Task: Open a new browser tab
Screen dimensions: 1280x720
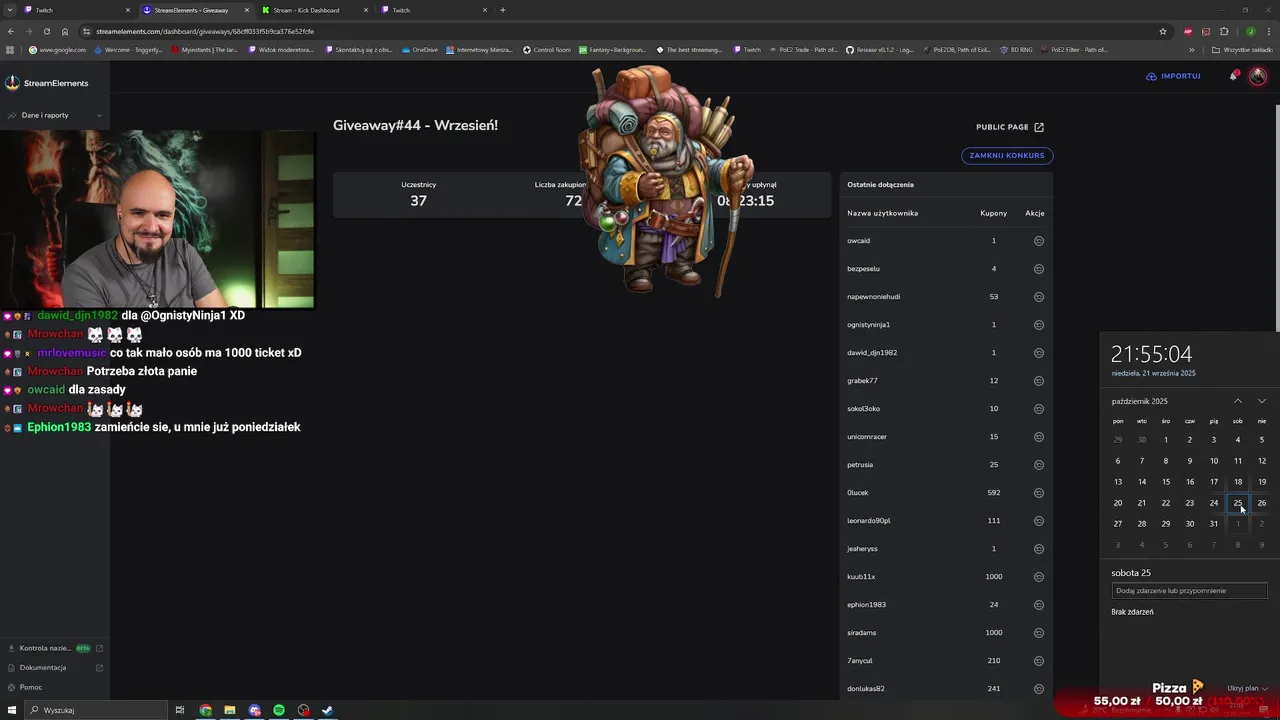Action: pyautogui.click(x=502, y=10)
